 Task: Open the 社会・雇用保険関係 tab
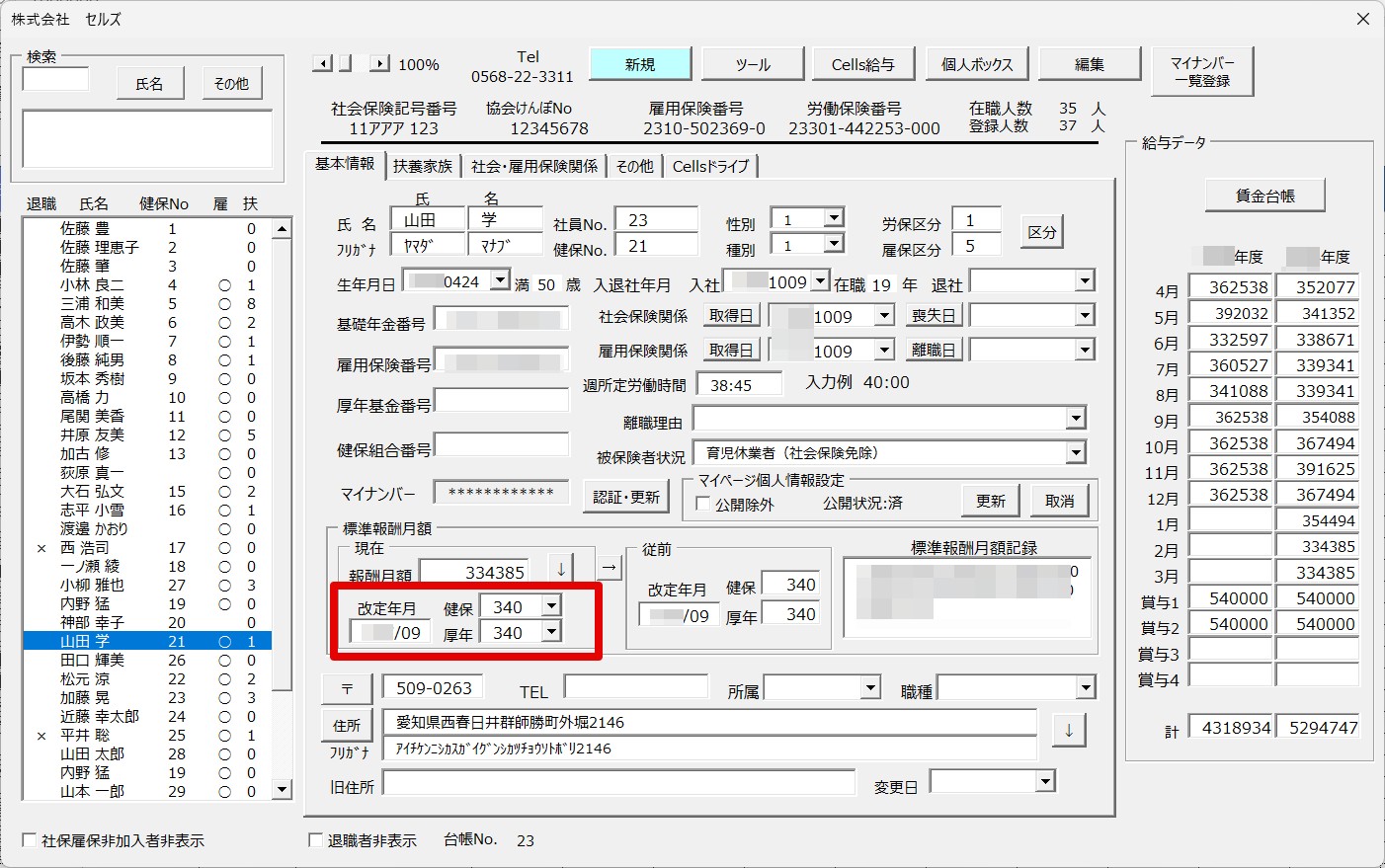(x=534, y=166)
